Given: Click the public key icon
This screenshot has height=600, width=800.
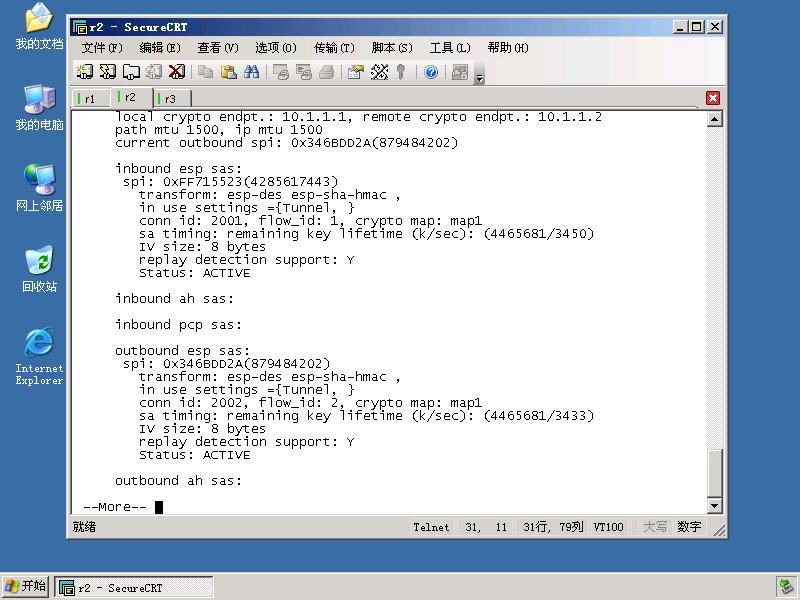Looking at the screenshot, I should click(401, 72).
